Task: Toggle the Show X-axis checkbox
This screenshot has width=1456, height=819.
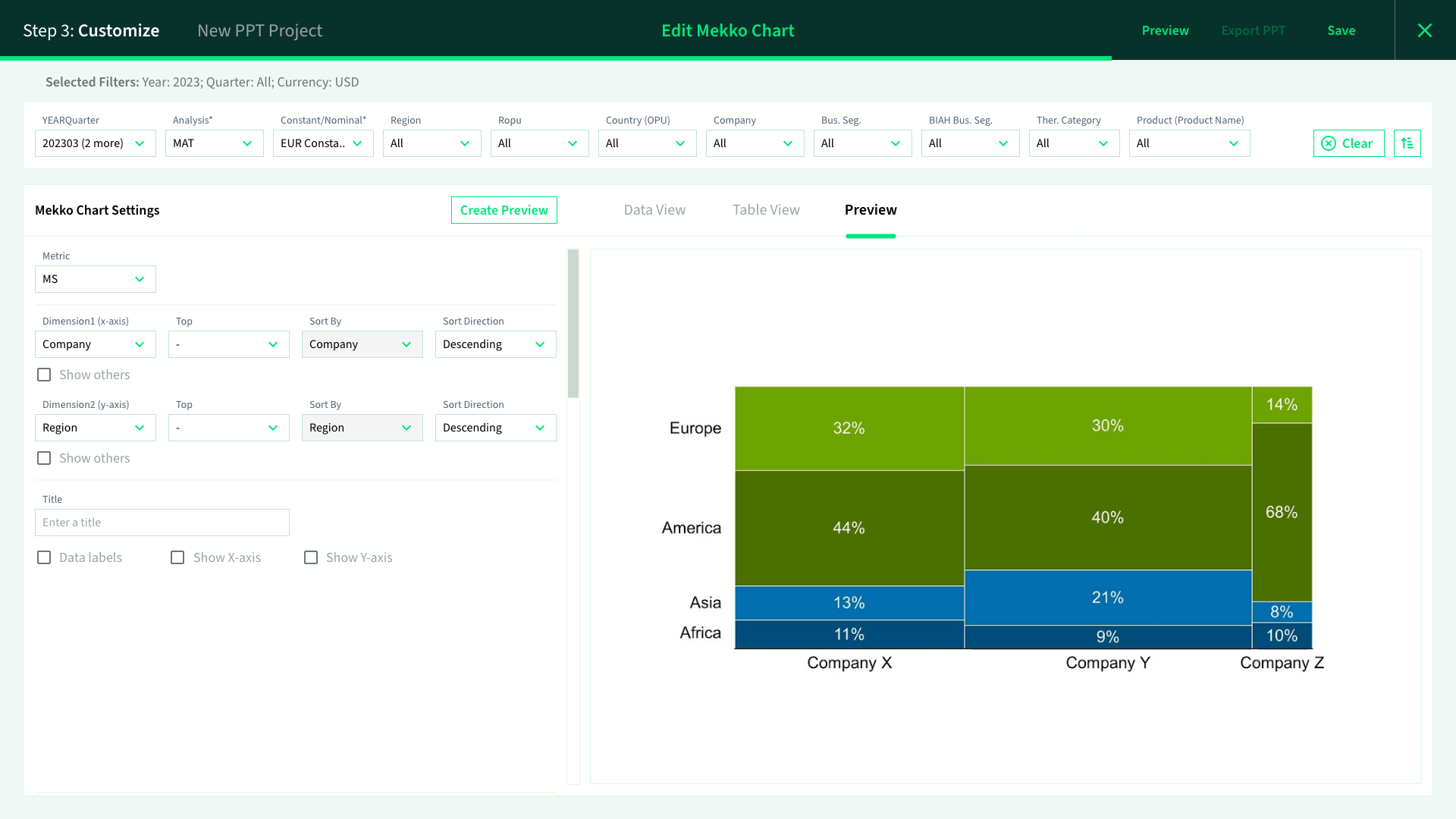Action: click(x=177, y=557)
